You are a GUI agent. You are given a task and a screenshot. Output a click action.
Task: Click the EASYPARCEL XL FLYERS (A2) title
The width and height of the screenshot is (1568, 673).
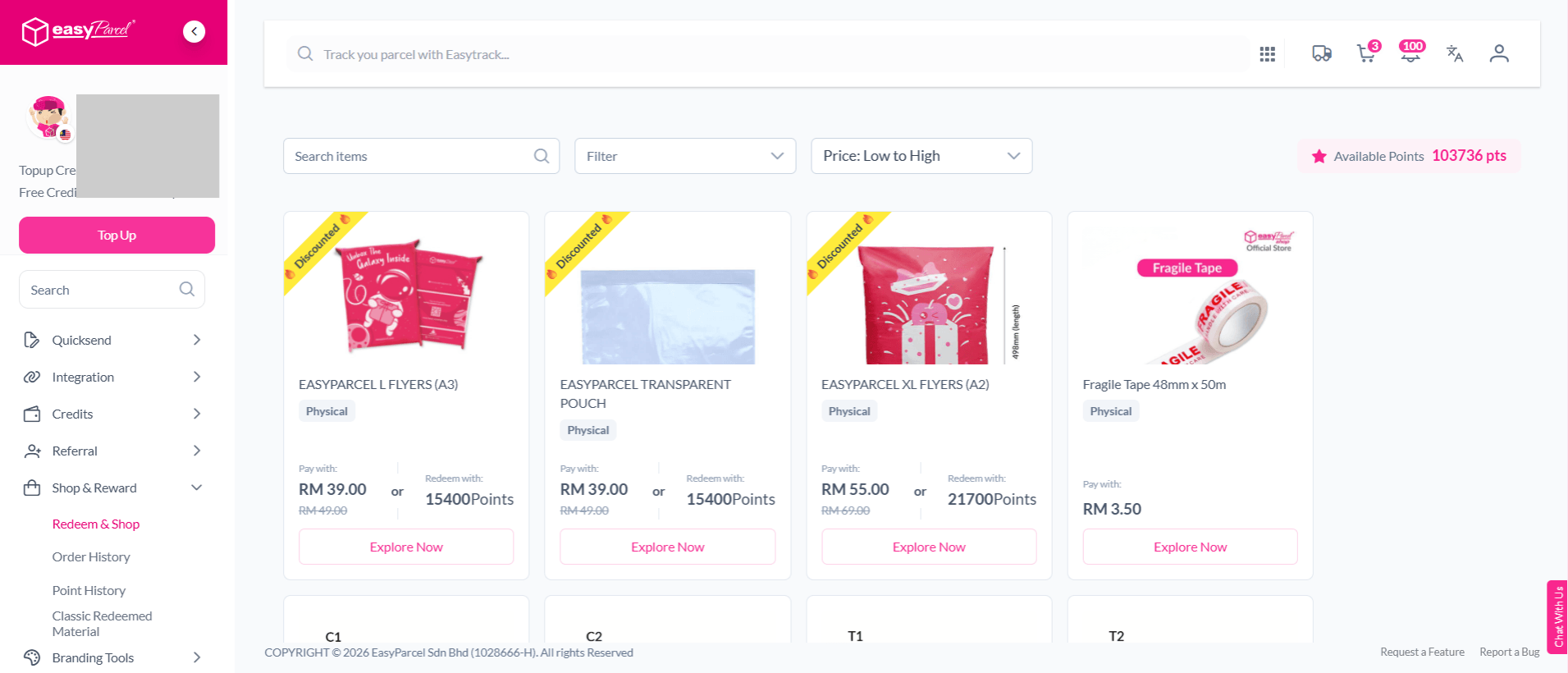coord(905,384)
